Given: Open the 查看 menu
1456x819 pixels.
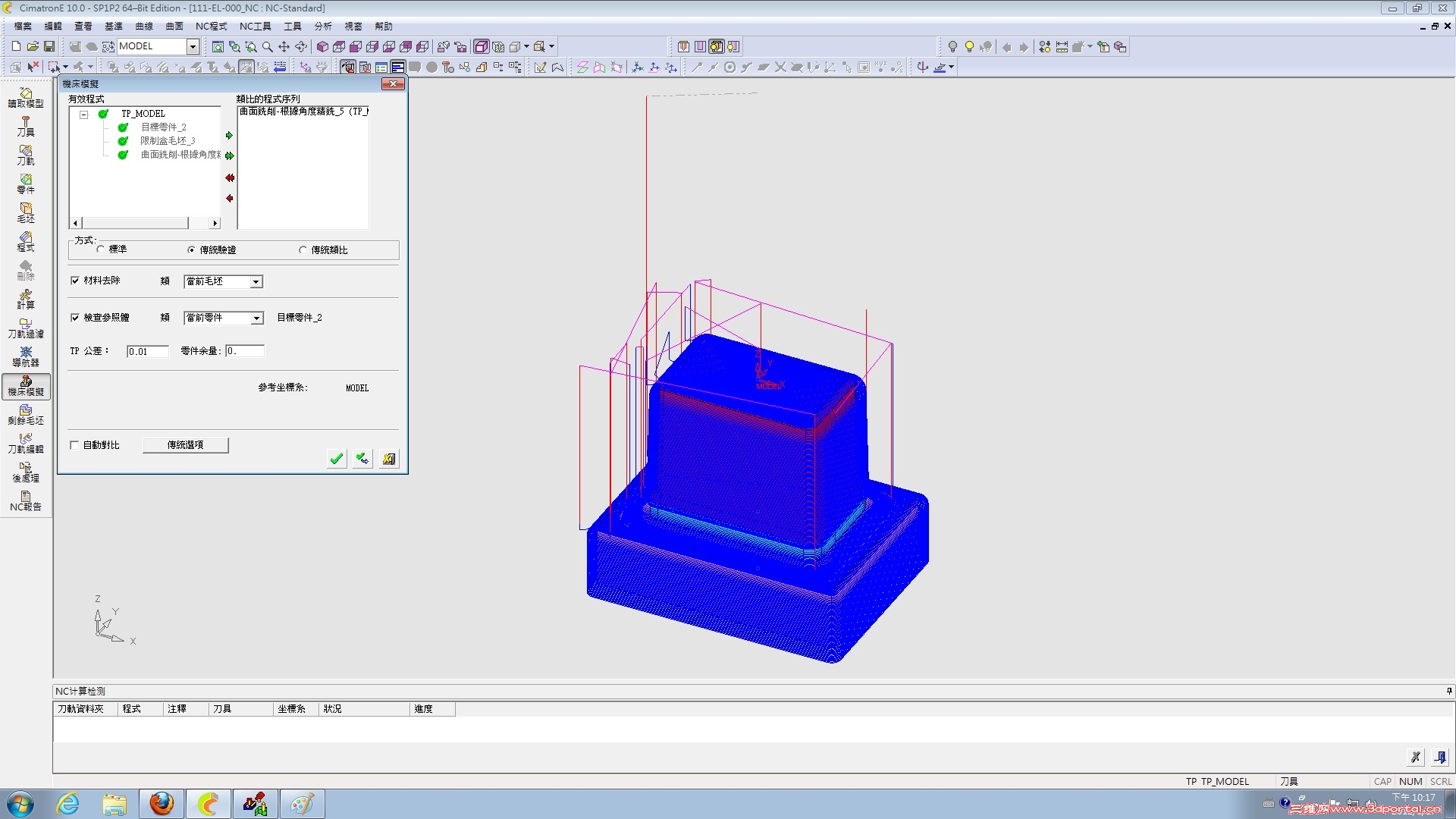Looking at the screenshot, I should coord(83,27).
